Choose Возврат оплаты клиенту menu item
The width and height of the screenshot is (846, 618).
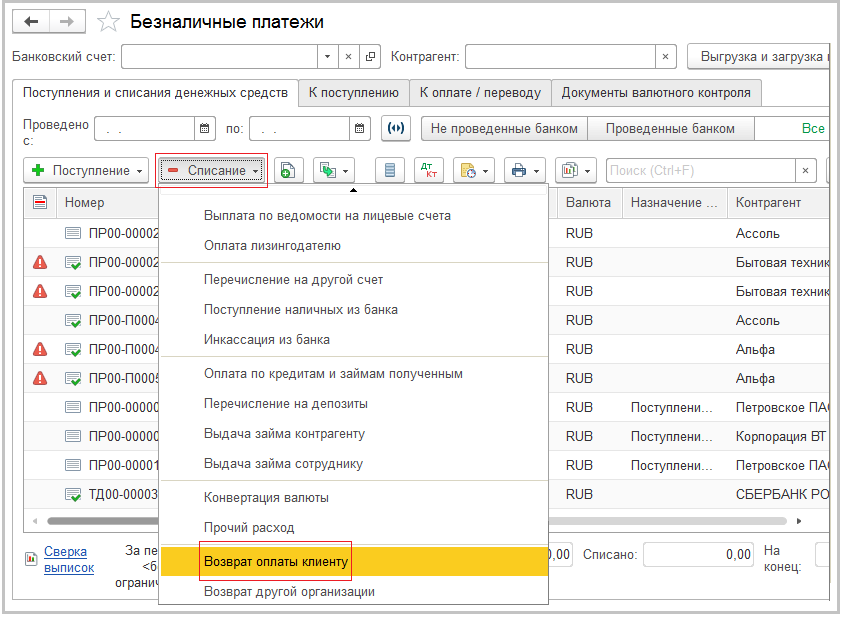point(276,562)
